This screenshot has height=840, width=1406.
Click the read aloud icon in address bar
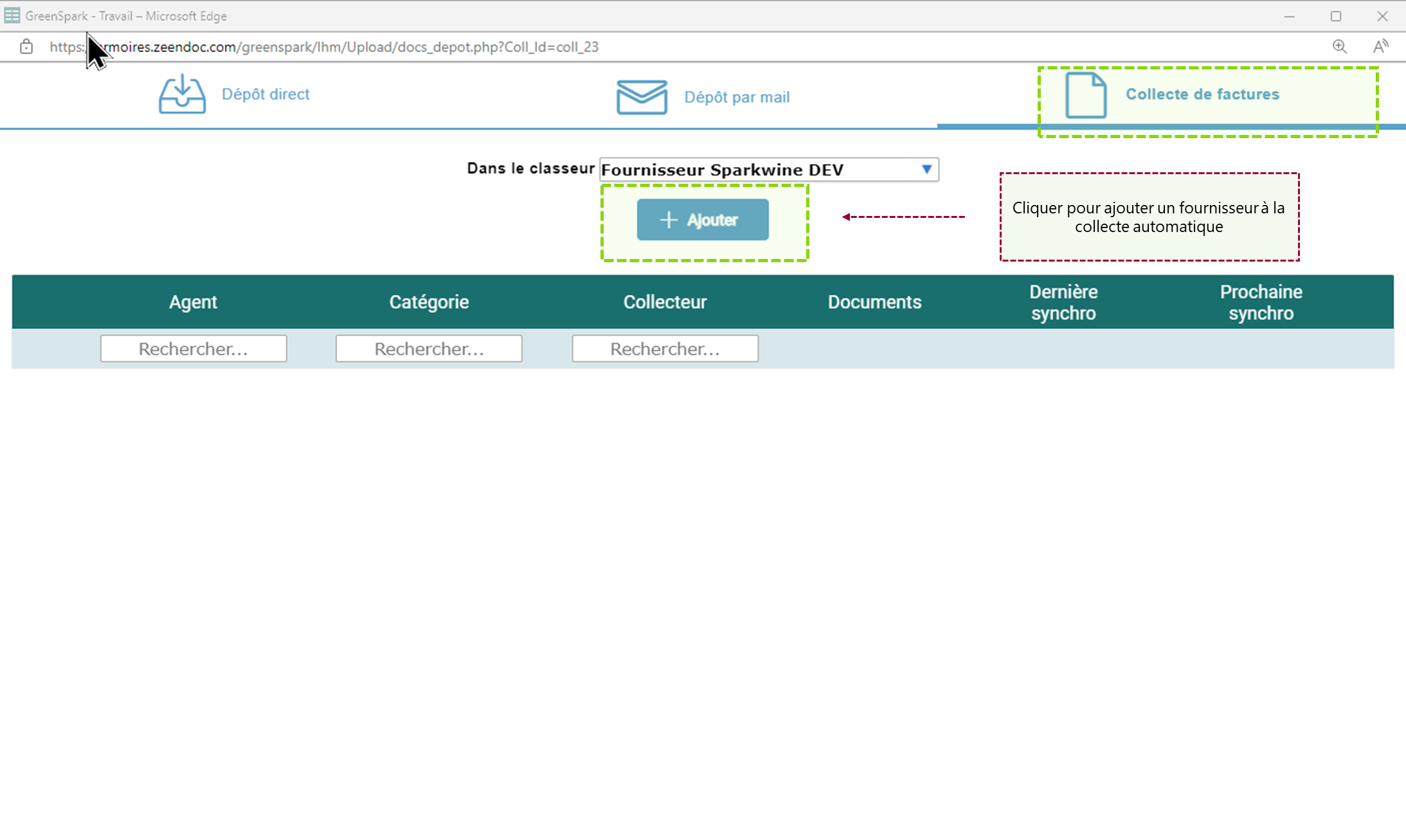pyautogui.click(x=1380, y=47)
